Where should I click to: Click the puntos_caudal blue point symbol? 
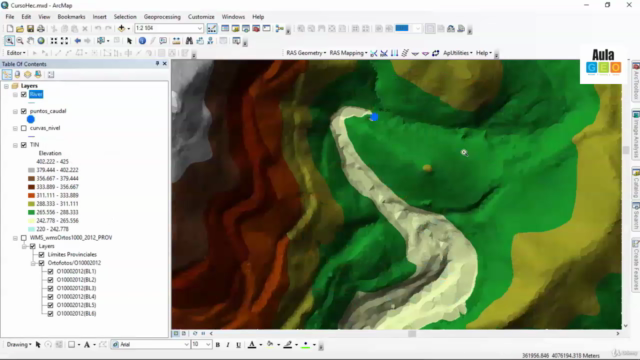tap(31, 120)
